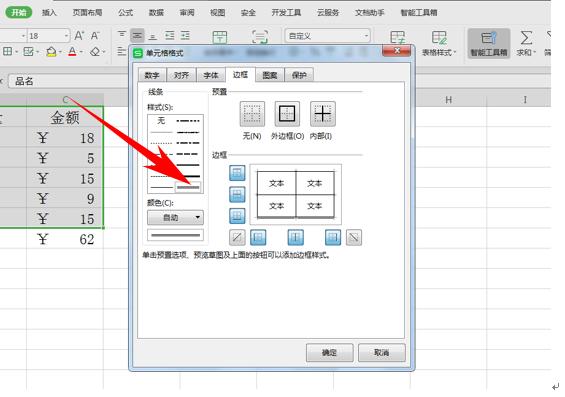Toggle the left border button

(258, 237)
